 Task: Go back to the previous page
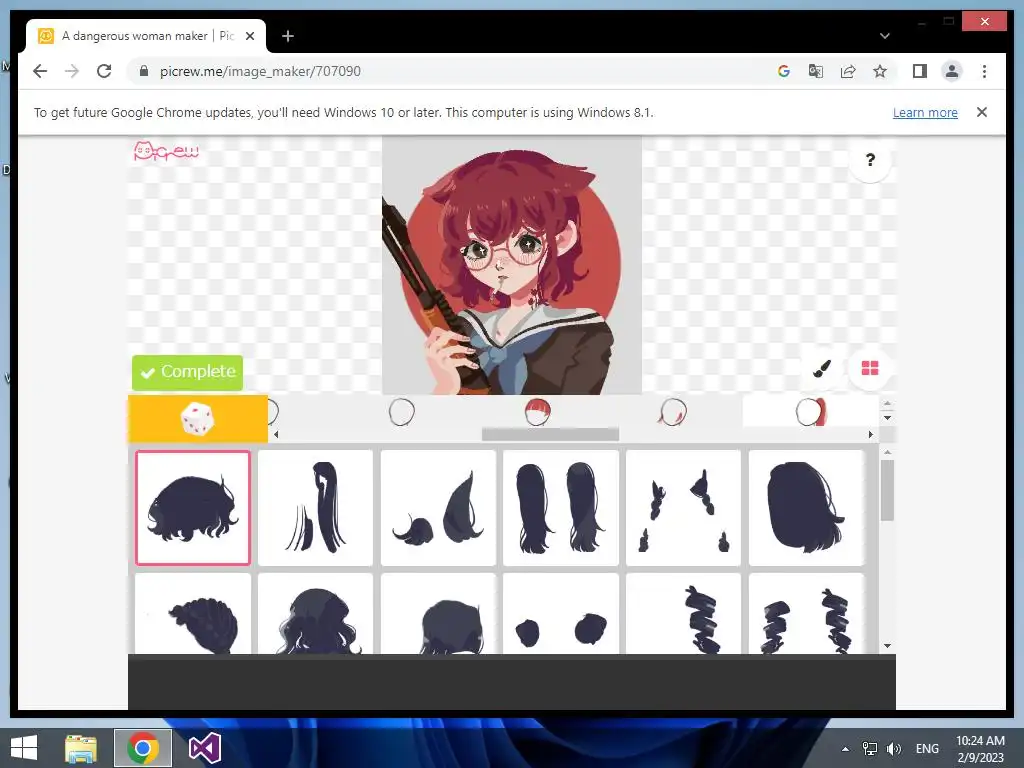click(x=40, y=71)
